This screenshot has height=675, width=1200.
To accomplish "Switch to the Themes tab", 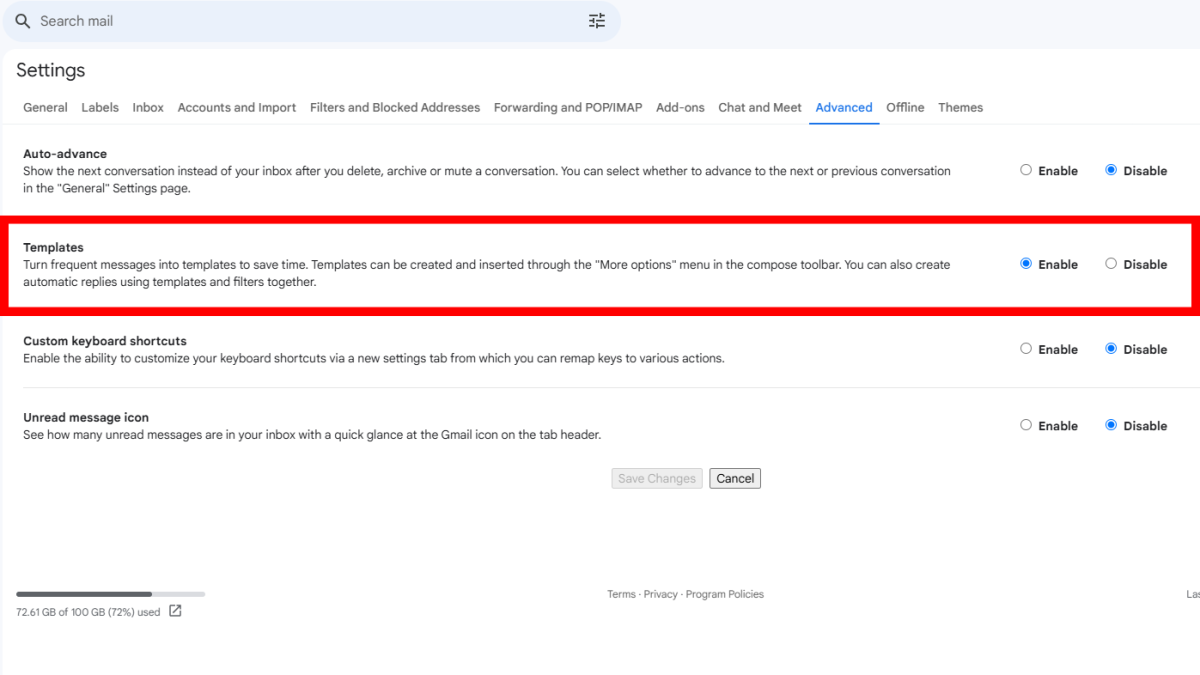I will pos(960,107).
